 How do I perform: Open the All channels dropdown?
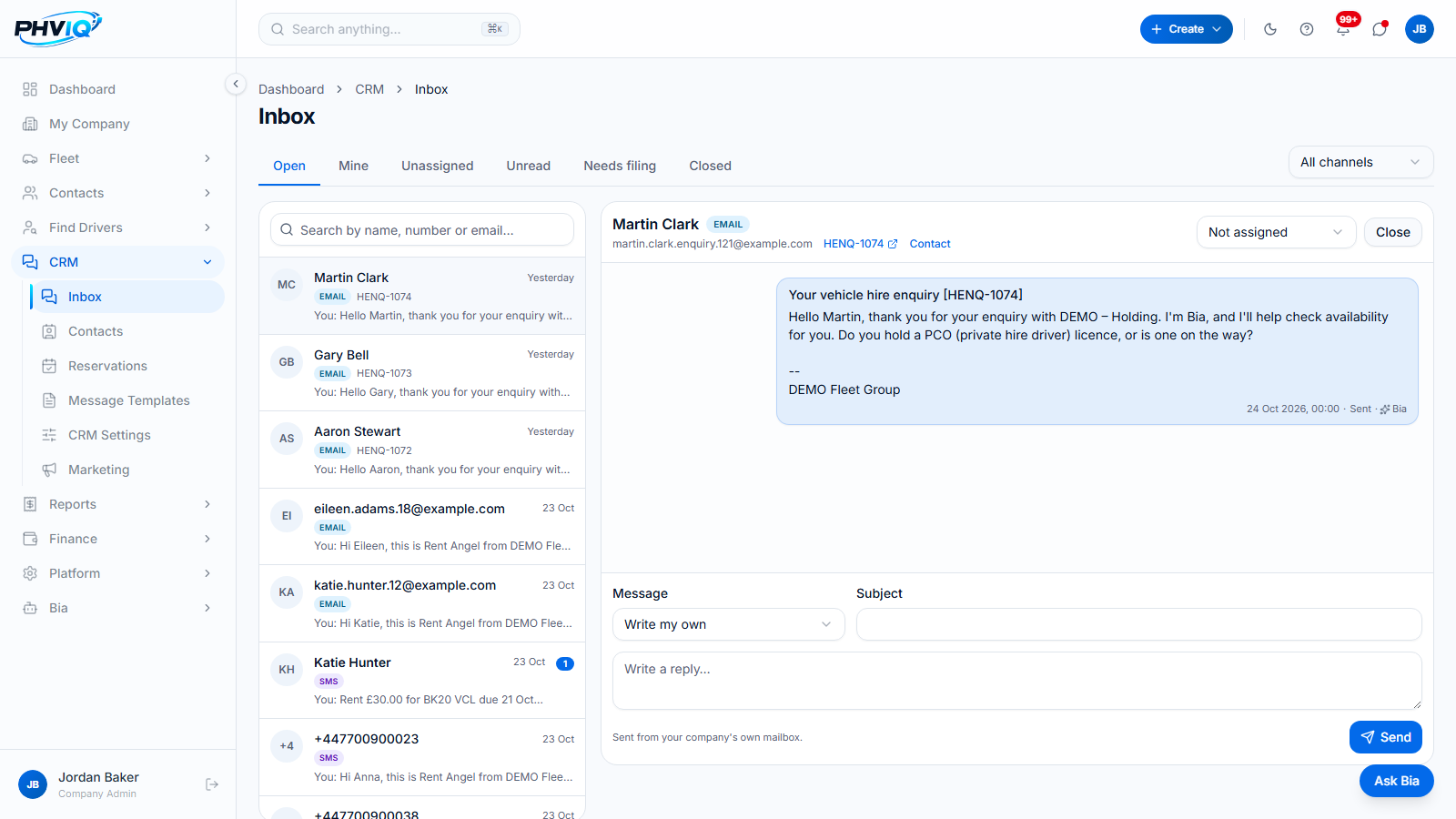click(1360, 162)
